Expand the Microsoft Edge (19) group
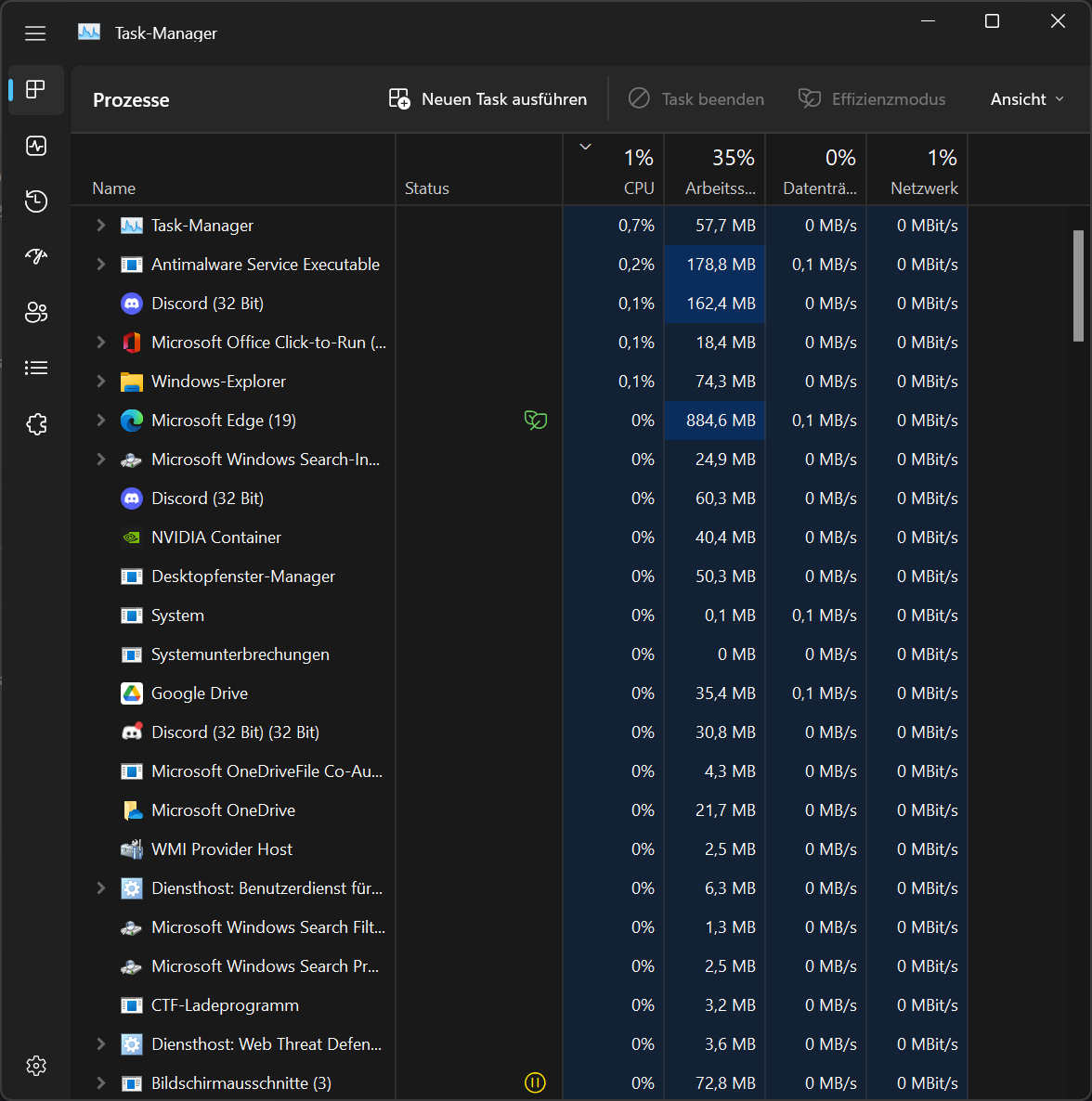Screen dimensions: 1092x1101 click(100, 420)
